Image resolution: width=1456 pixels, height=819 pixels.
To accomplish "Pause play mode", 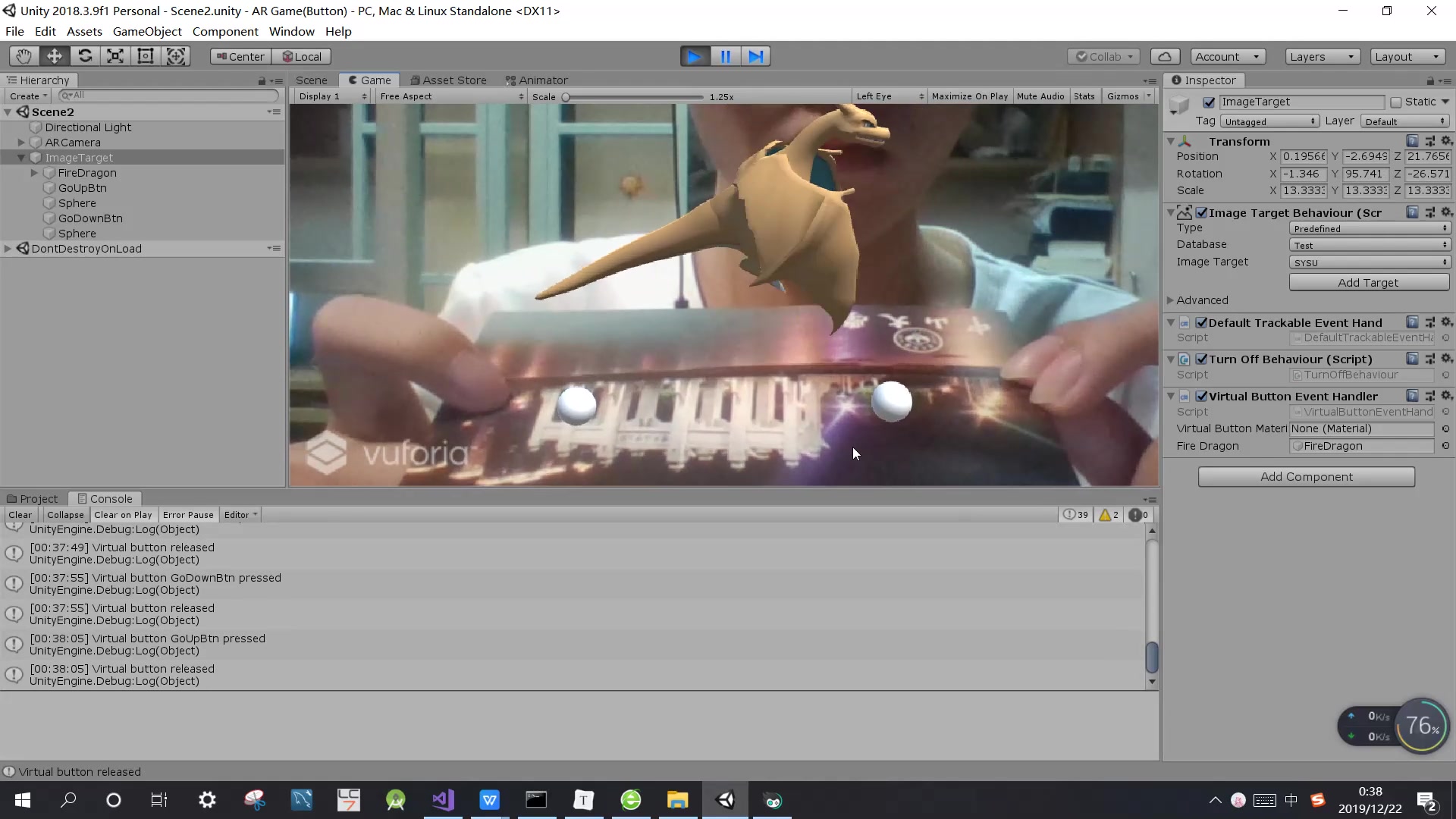I will (725, 55).
